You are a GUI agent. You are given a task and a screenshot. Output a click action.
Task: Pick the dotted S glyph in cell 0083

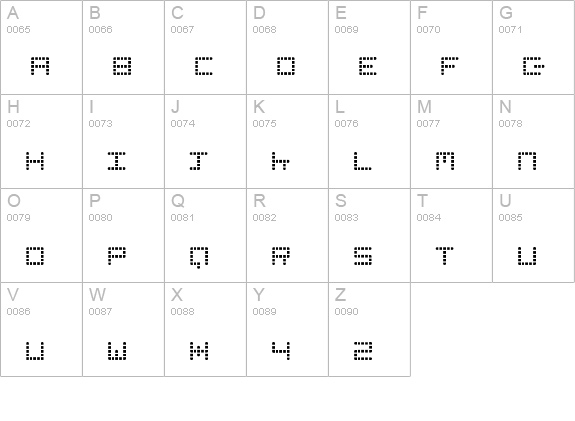coord(363,255)
